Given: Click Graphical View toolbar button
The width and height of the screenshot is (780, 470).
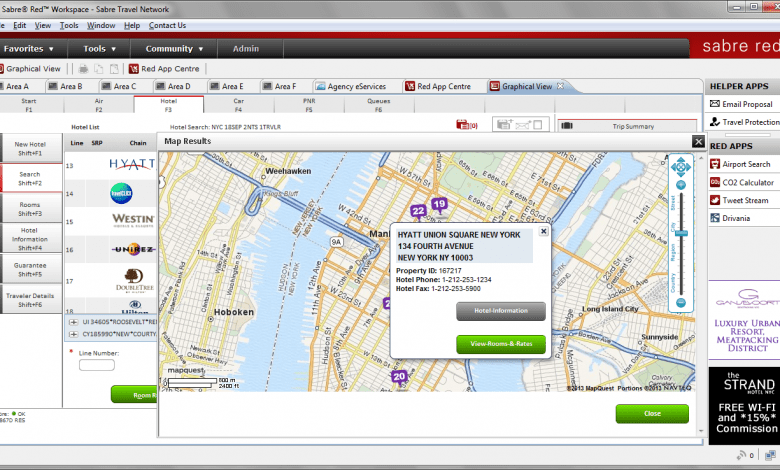Looking at the screenshot, I should [x=30, y=69].
